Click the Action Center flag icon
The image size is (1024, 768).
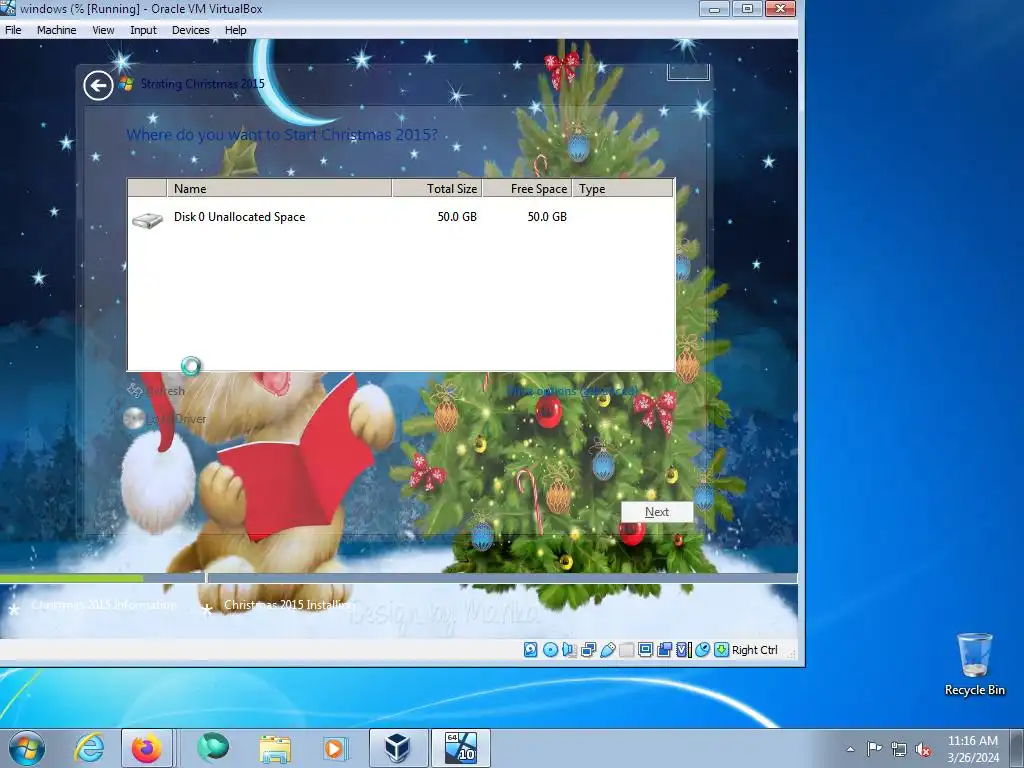(874, 749)
